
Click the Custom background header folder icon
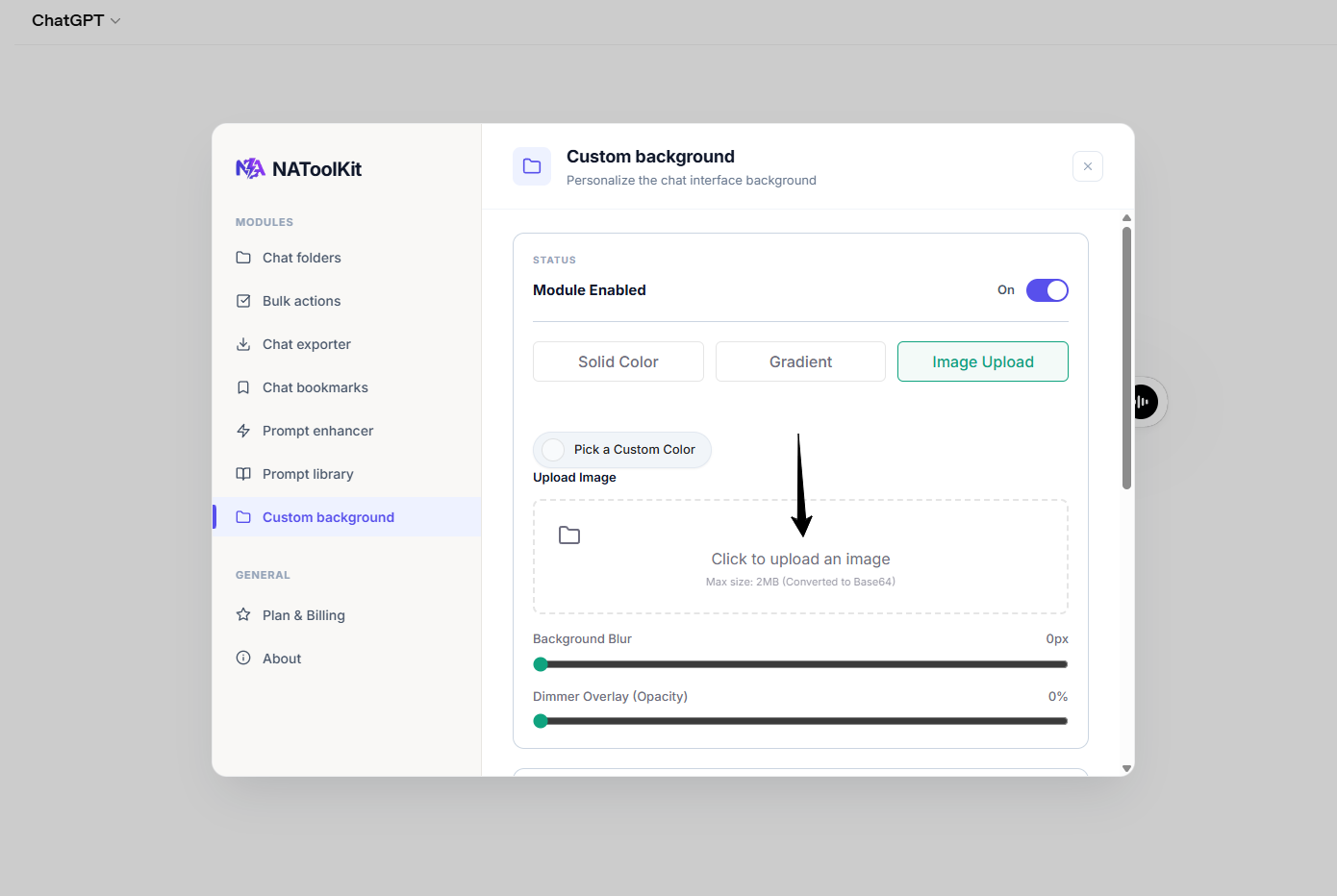coord(532,166)
